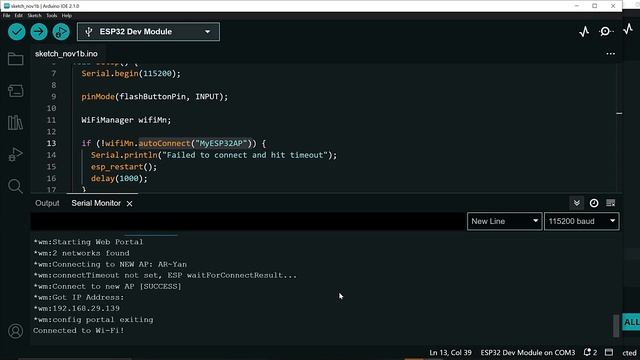Image resolution: width=640 pixels, height=360 pixels.
Task: Open the editor tab three-dots menu
Action: click(610, 53)
